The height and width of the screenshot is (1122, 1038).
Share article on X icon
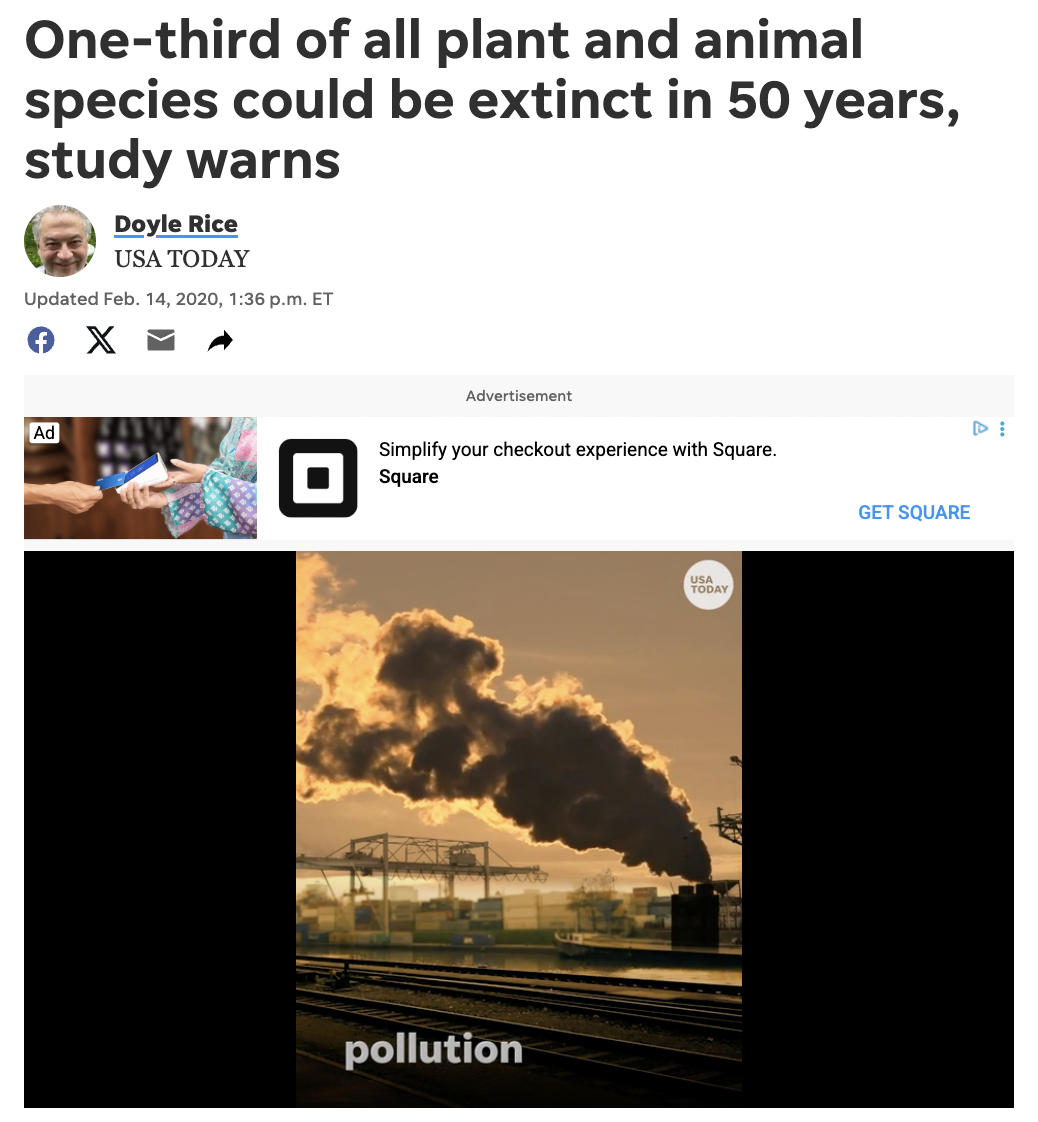[101, 340]
